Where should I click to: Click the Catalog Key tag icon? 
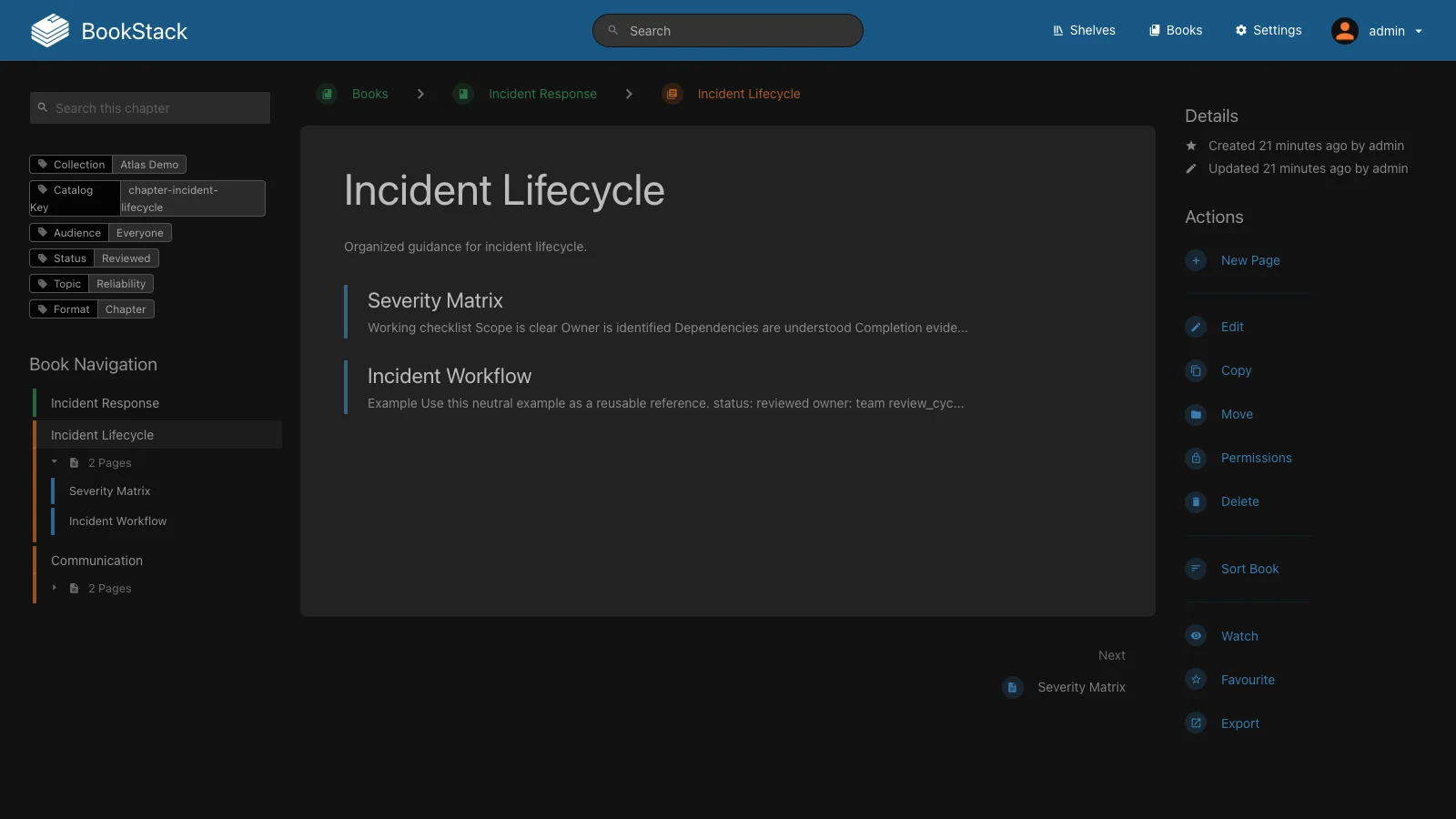coord(43,190)
